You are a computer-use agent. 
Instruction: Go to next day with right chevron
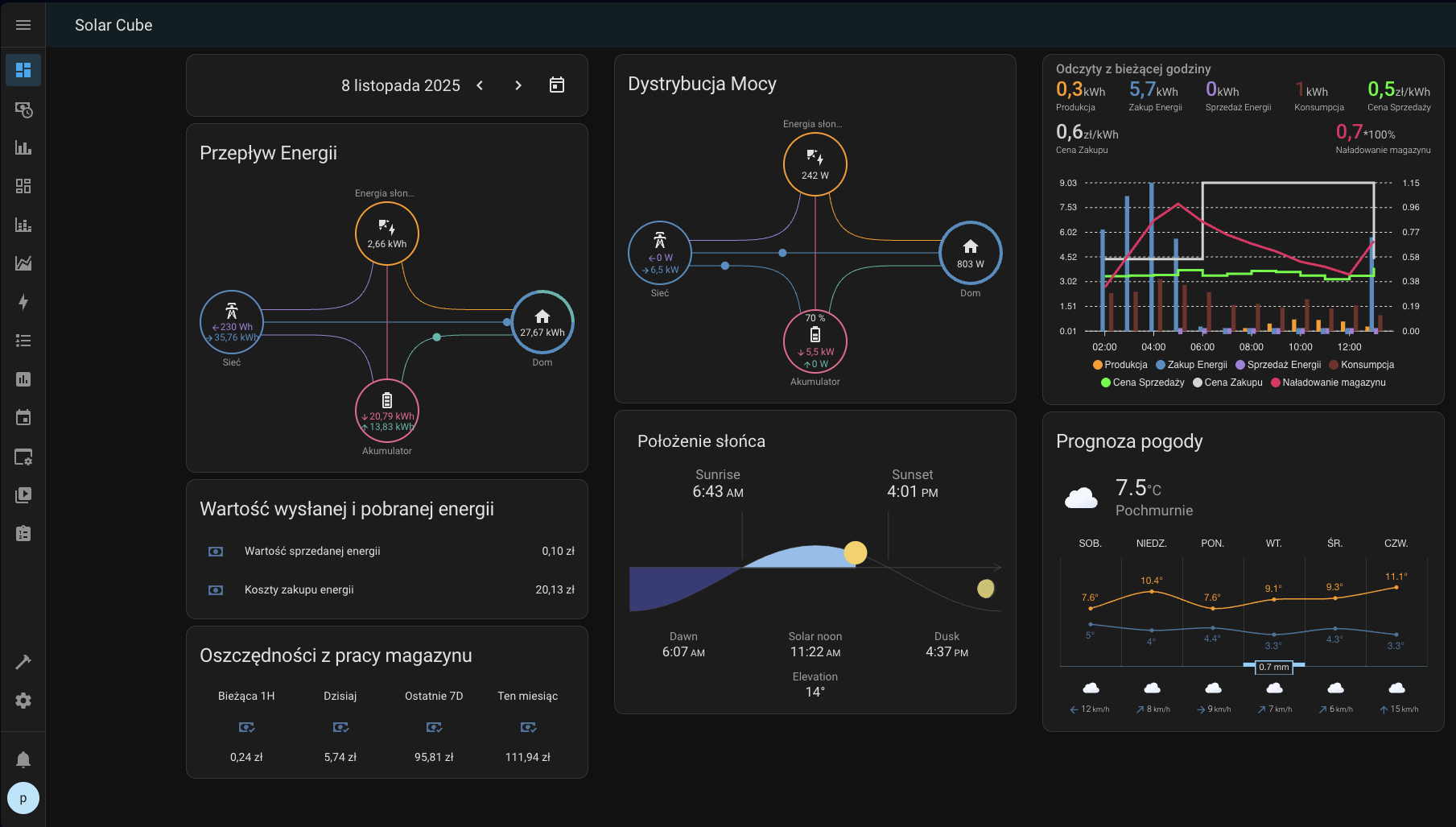pyautogui.click(x=518, y=85)
